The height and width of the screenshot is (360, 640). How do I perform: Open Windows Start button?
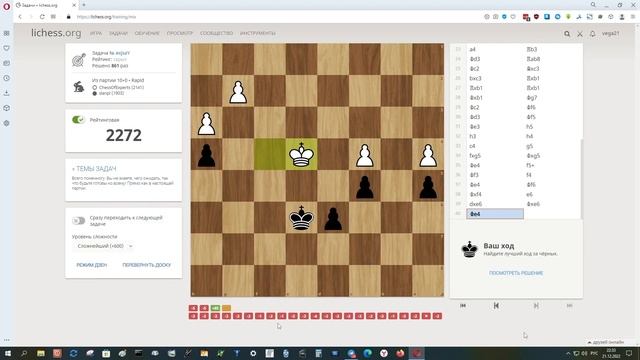(x=8, y=353)
